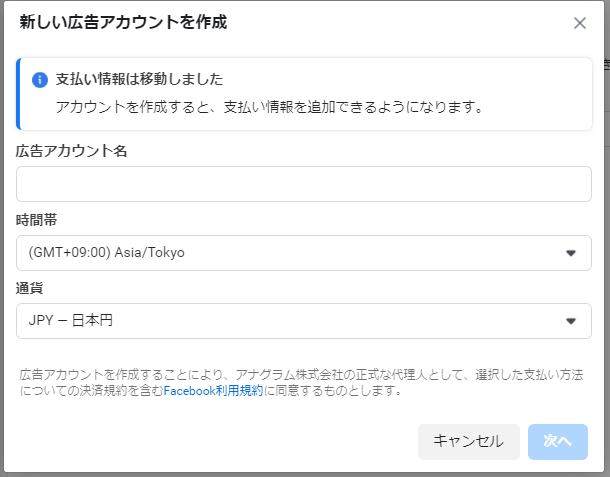Open the Facebook利用規約 link
This screenshot has width=610, height=477.
213,391
